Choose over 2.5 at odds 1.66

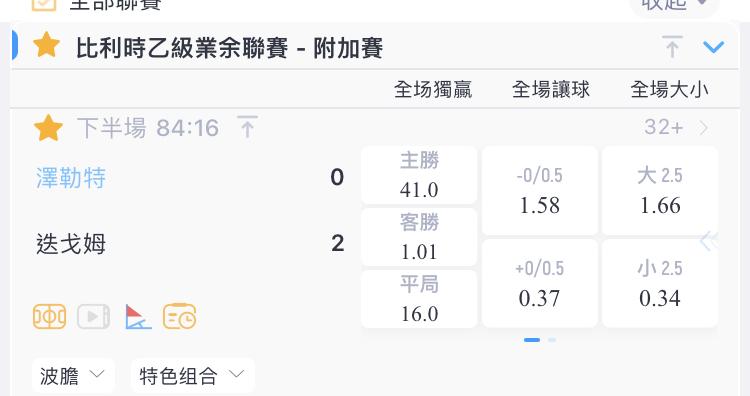point(660,190)
